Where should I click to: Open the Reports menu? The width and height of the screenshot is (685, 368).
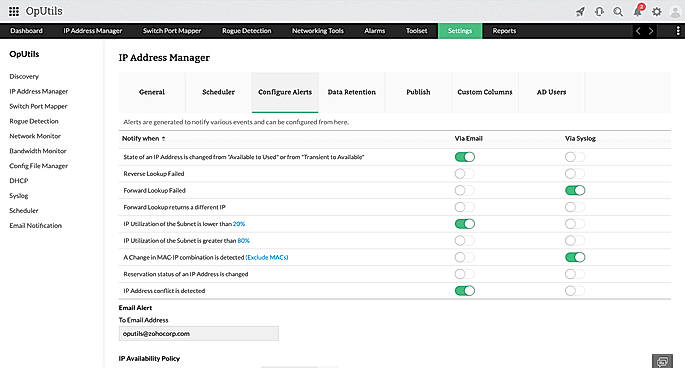tap(504, 31)
